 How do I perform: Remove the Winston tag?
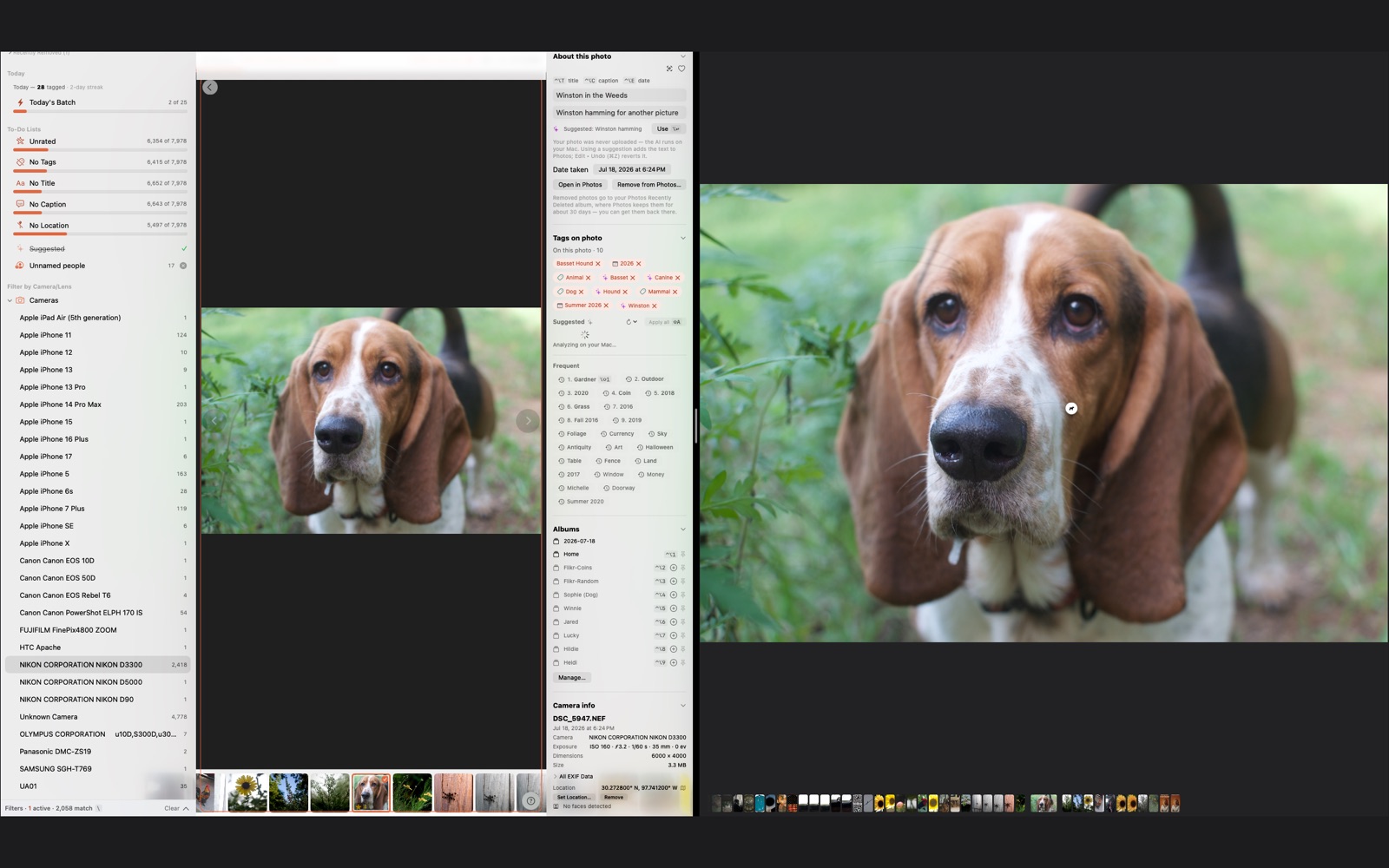pyautogui.click(x=655, y=306)
